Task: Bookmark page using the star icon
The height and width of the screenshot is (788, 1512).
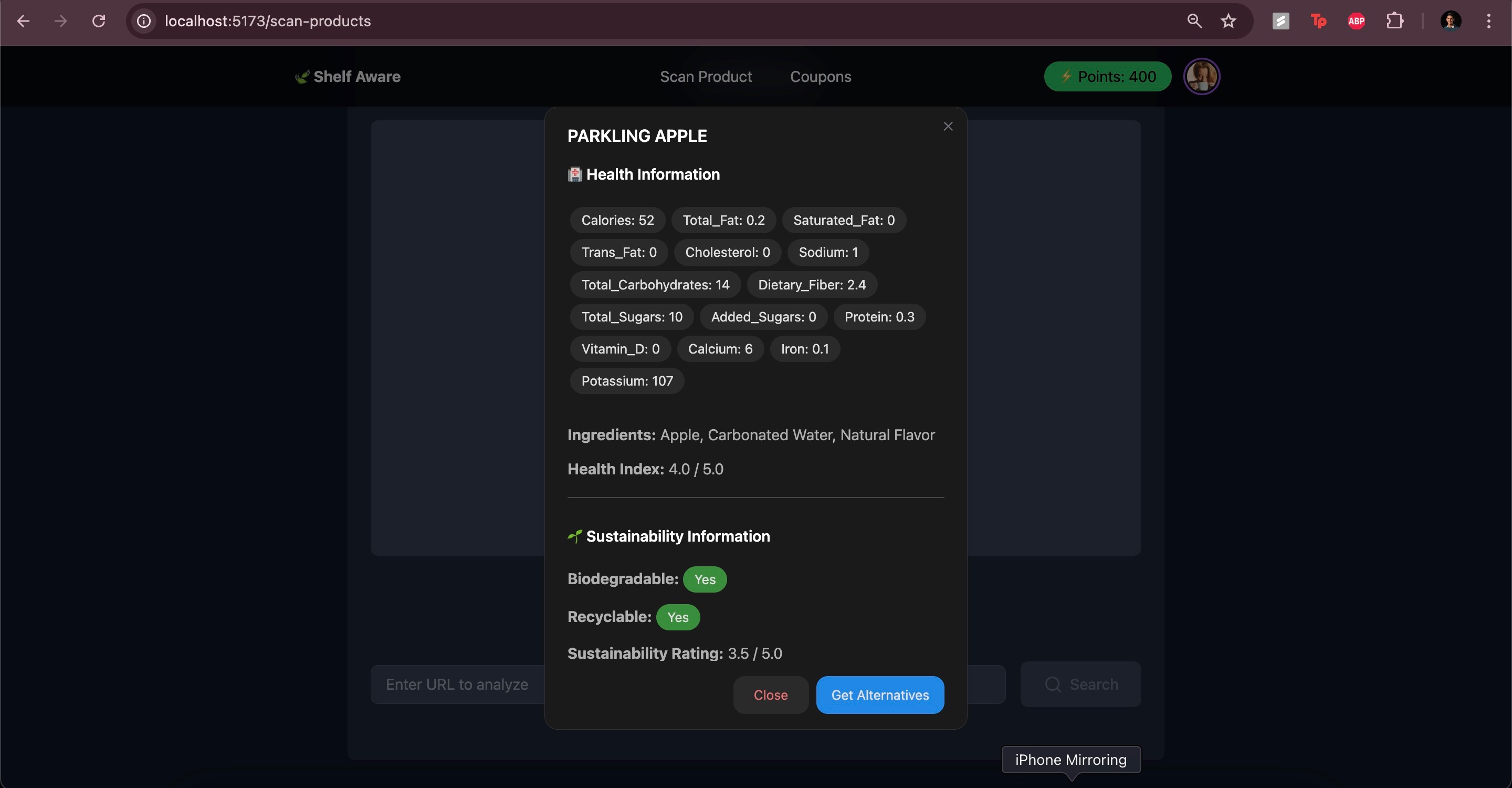Action: [1228, 21]
